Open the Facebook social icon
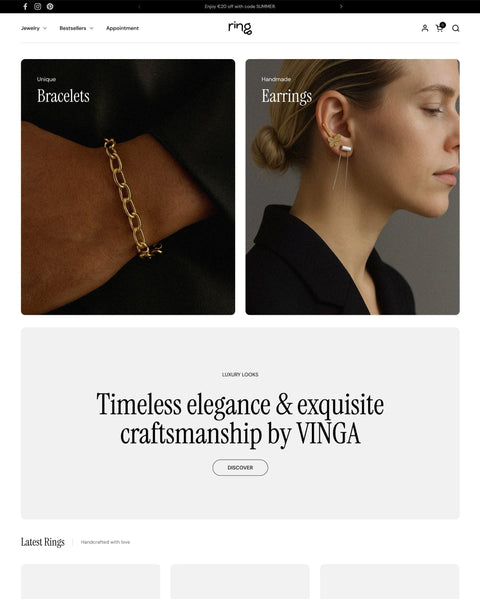The width and height of the screenshot is (480, 599). coord(25,6)
